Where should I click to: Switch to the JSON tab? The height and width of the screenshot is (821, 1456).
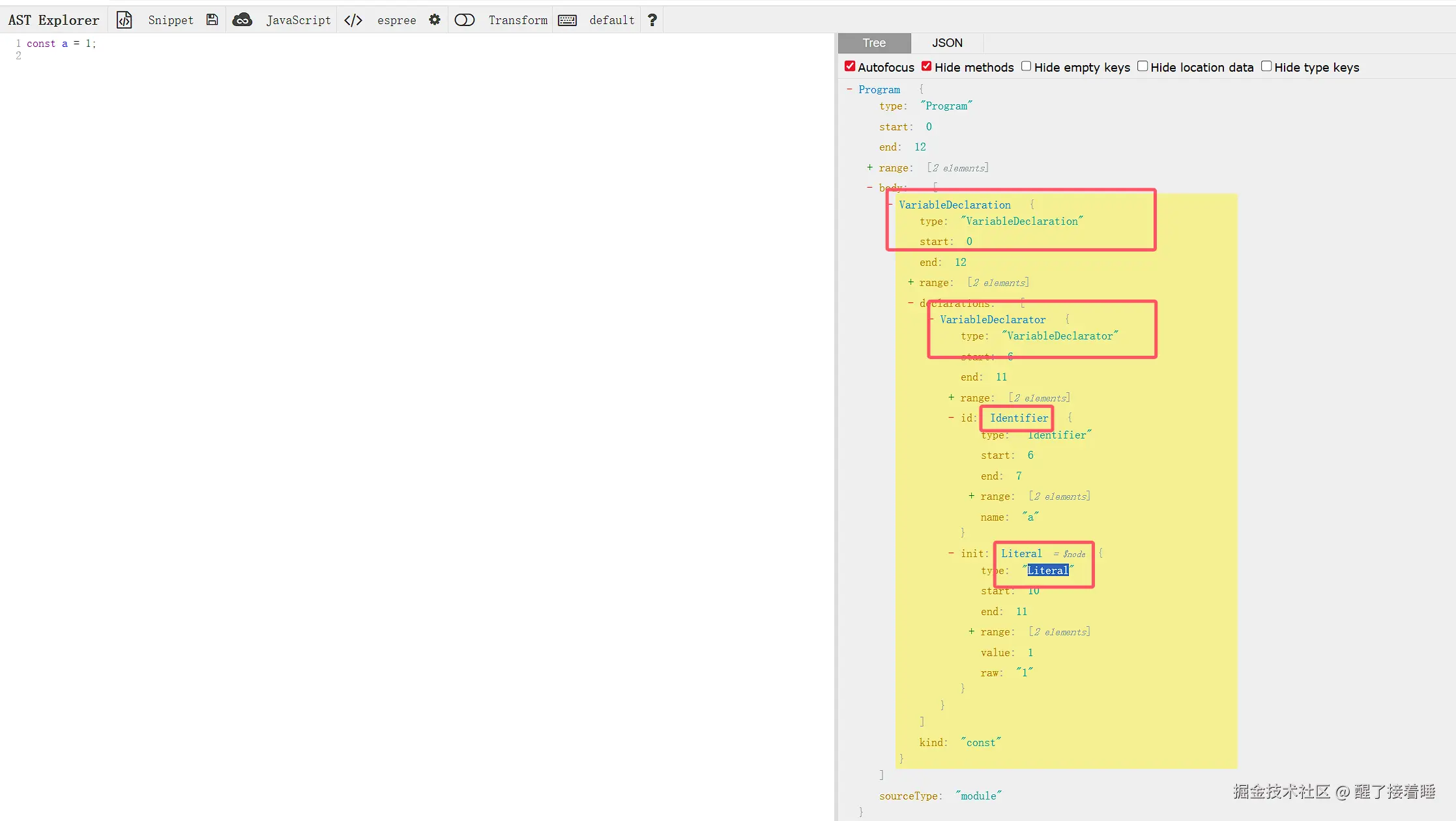946,43
